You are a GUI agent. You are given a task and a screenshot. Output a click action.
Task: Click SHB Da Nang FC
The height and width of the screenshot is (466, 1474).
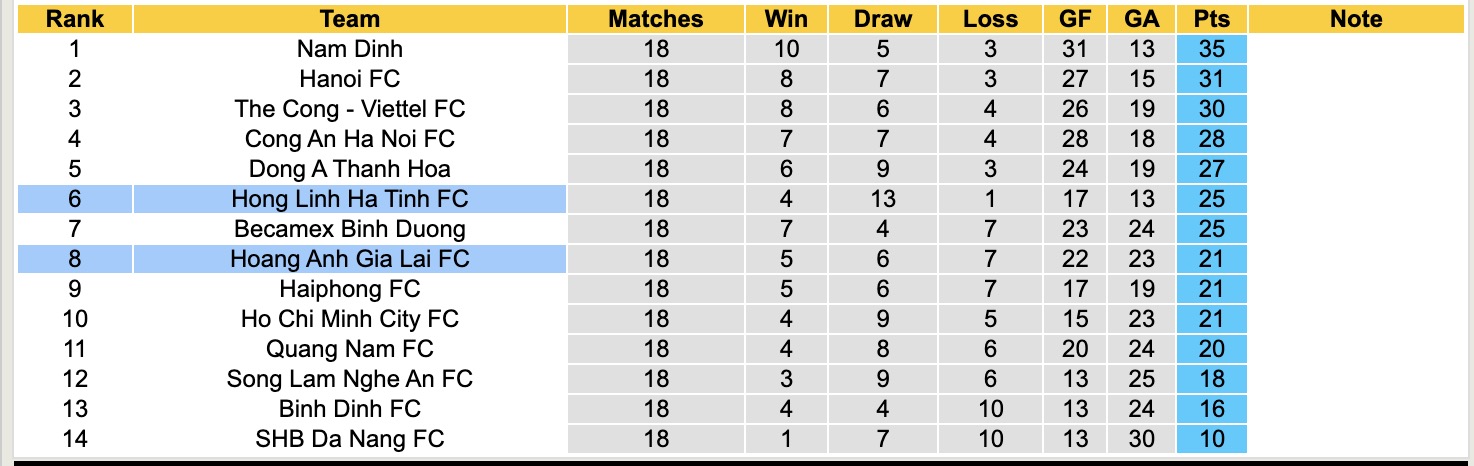350,439
